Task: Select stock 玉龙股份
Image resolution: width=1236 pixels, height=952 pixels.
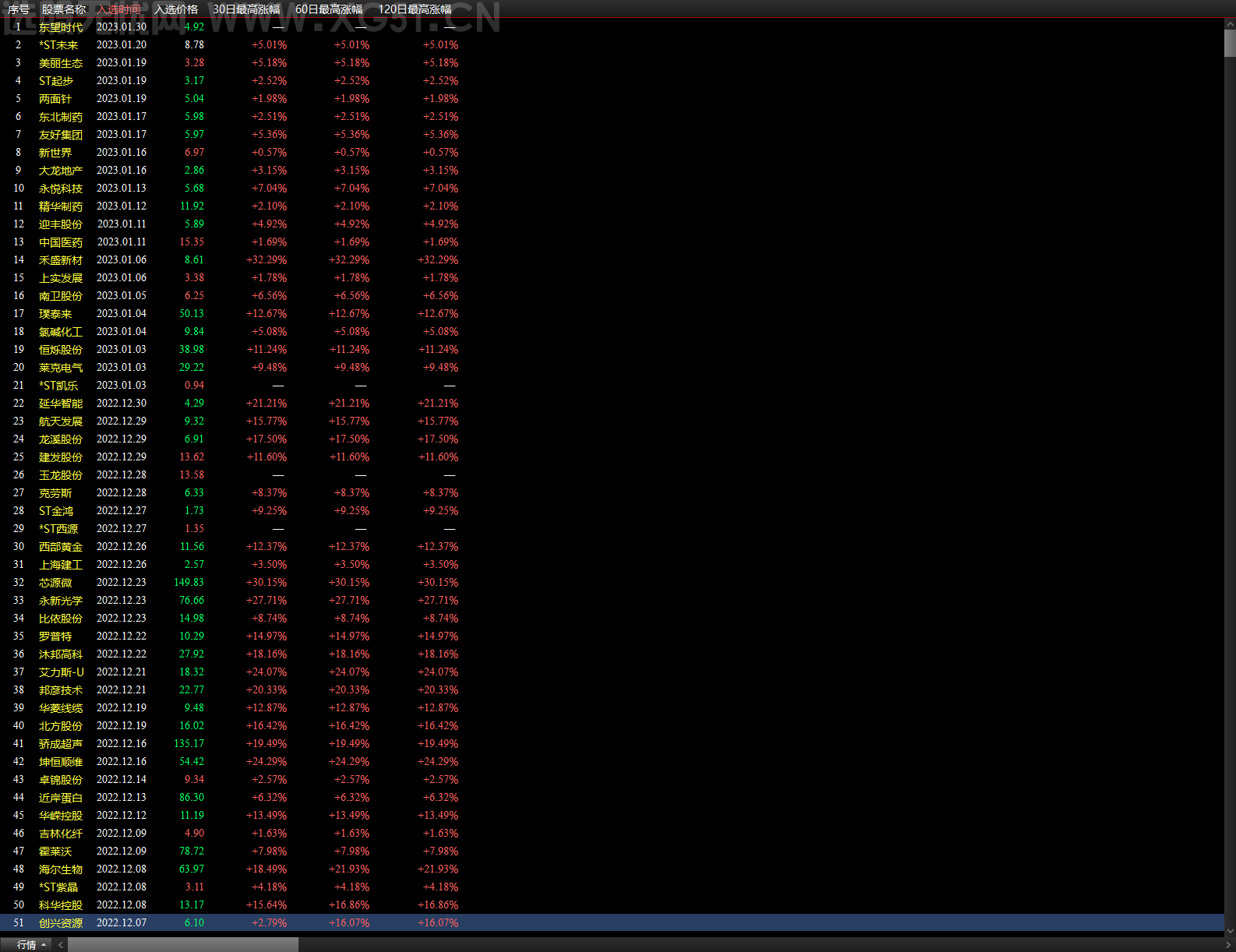Action: pyautogui.click(x=61, y=475)
